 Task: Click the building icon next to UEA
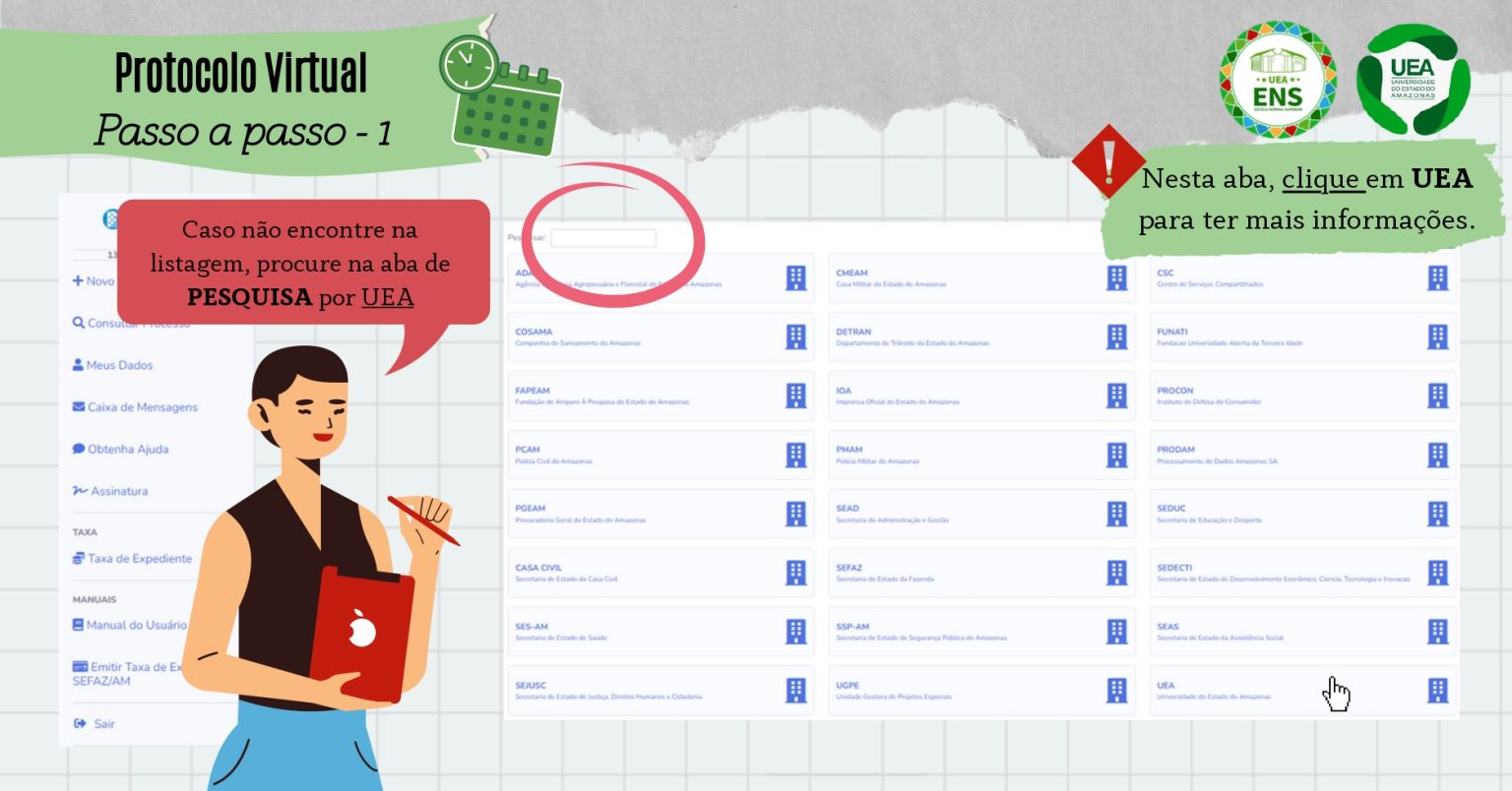pyautogui.click(x=1437, y=691)
